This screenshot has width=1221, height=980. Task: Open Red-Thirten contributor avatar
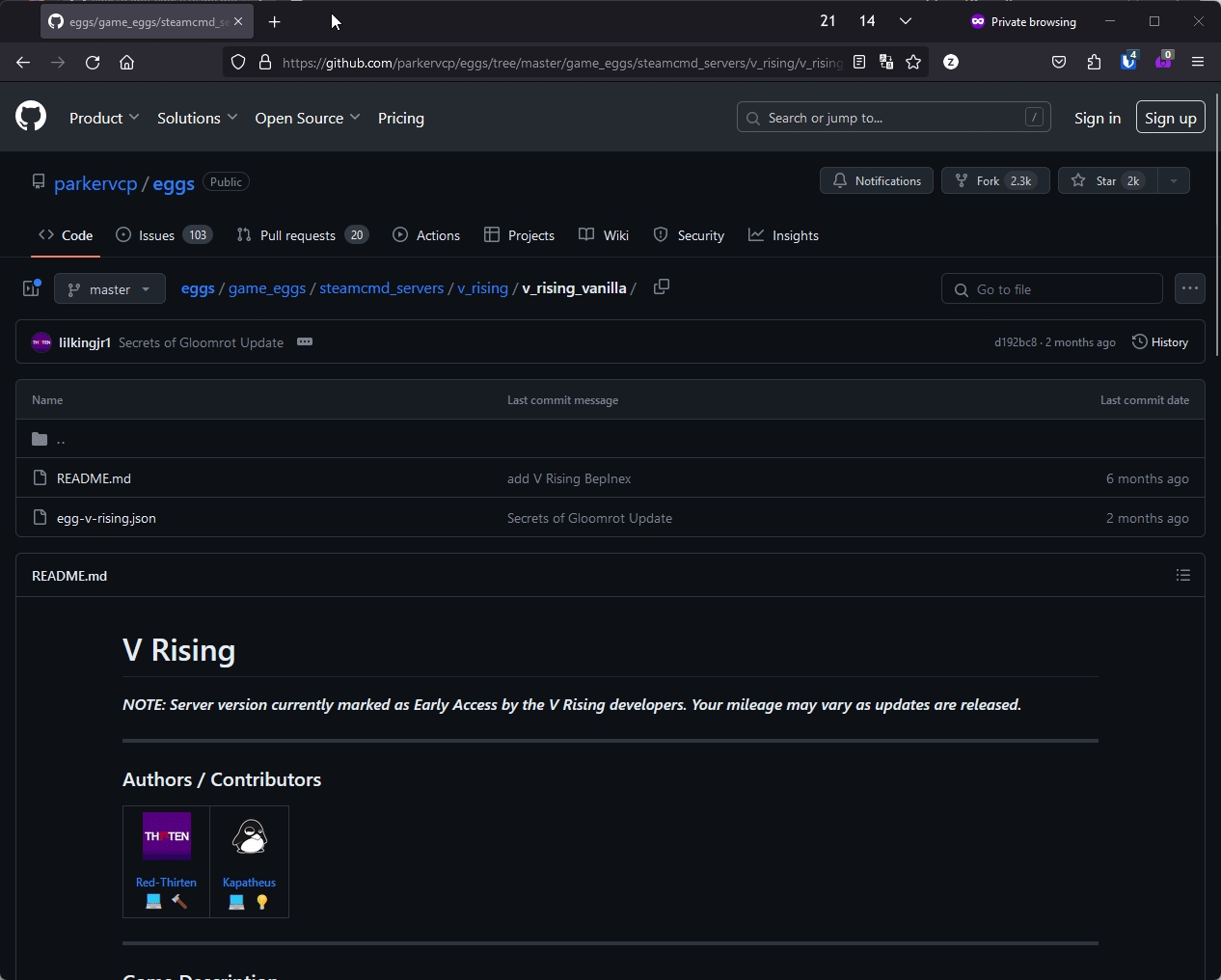pos(167,836)
